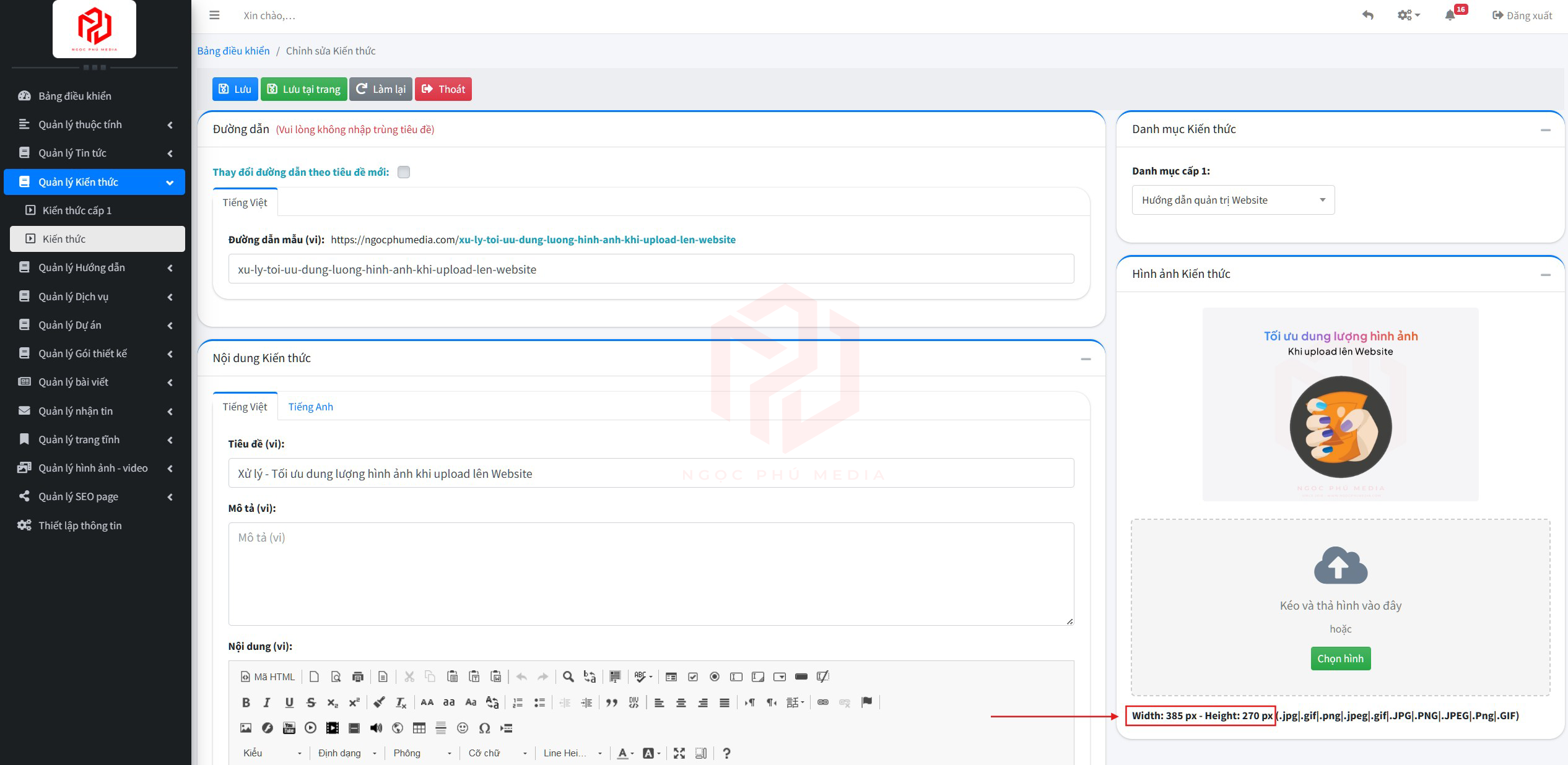Open the notifications bell
The image size is (1568, 765).
[x=1450, y=15]
